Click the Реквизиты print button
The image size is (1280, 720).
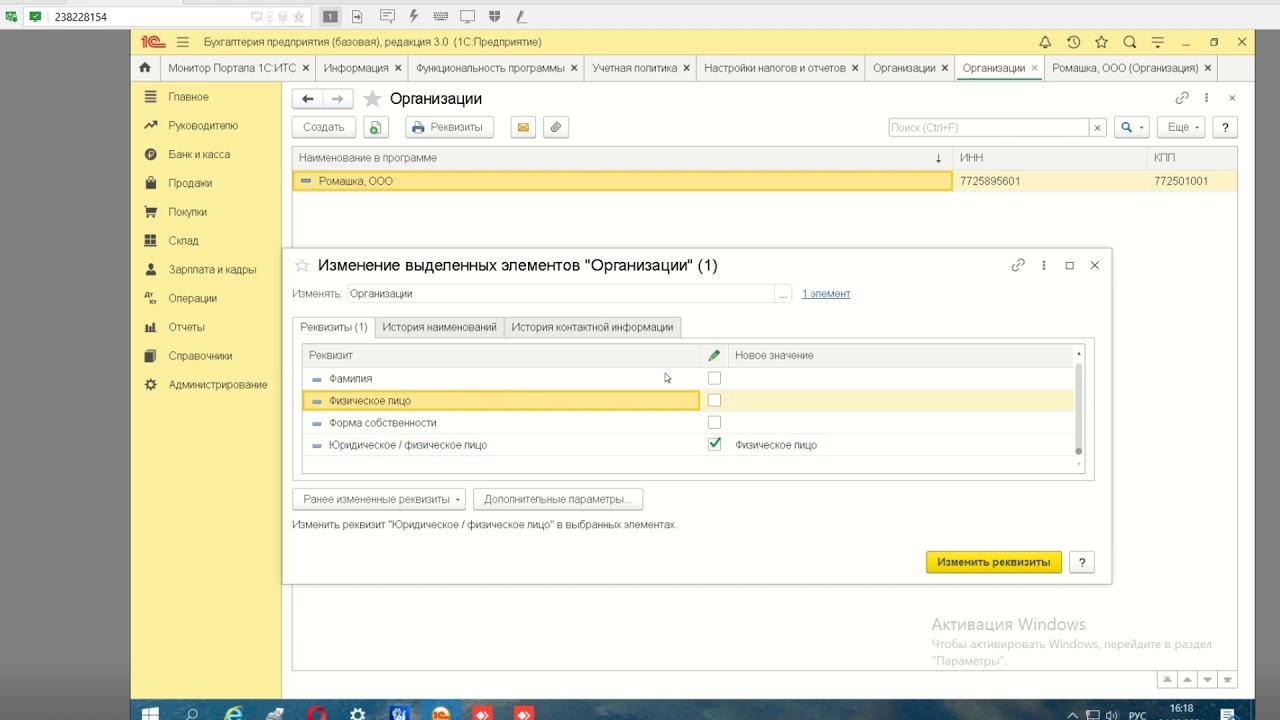pyautogui.click(x=449, y=127)
